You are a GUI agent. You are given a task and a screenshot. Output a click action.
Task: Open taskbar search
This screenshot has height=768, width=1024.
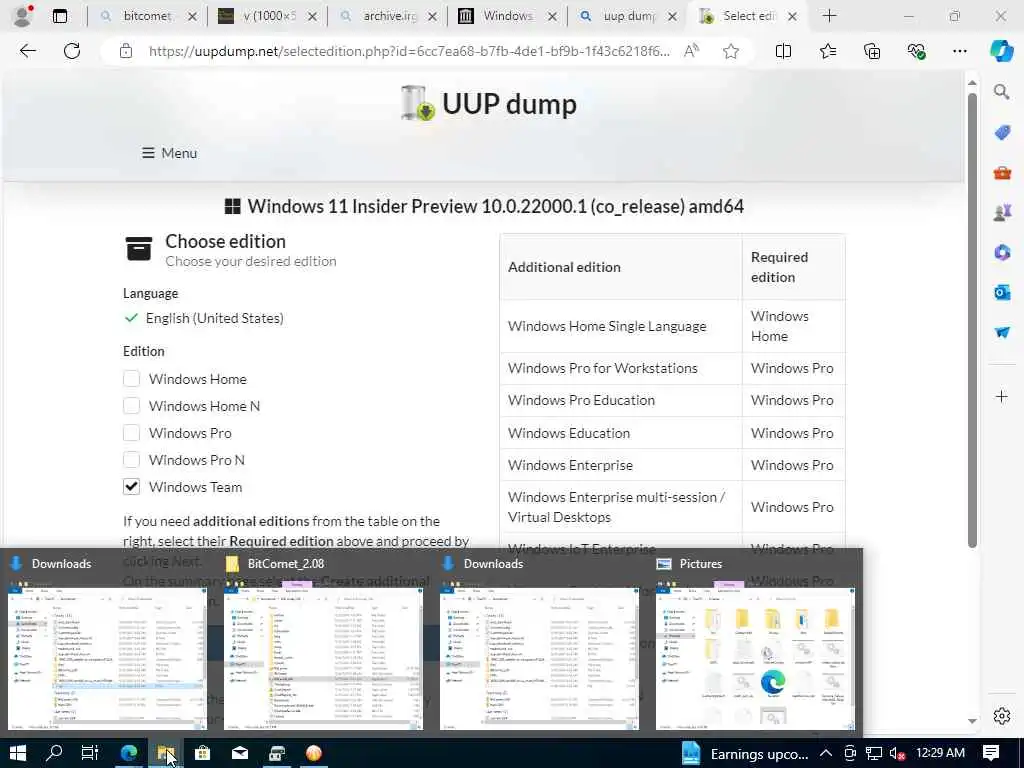tap(54, 753)
